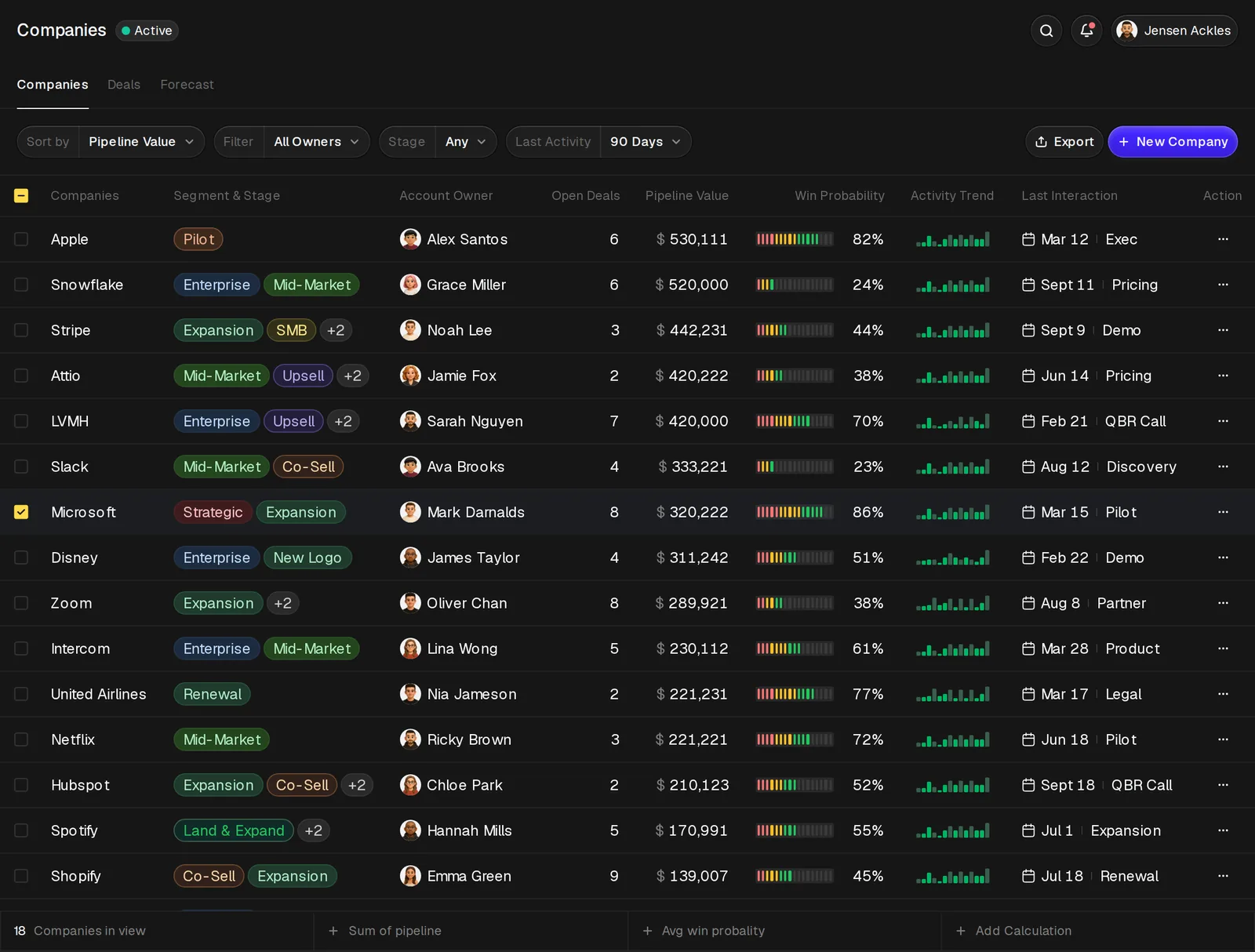Click Add Calculation in the footer
The image size is (1255, 952).
pyautogui.click(x=1014, y=931)
